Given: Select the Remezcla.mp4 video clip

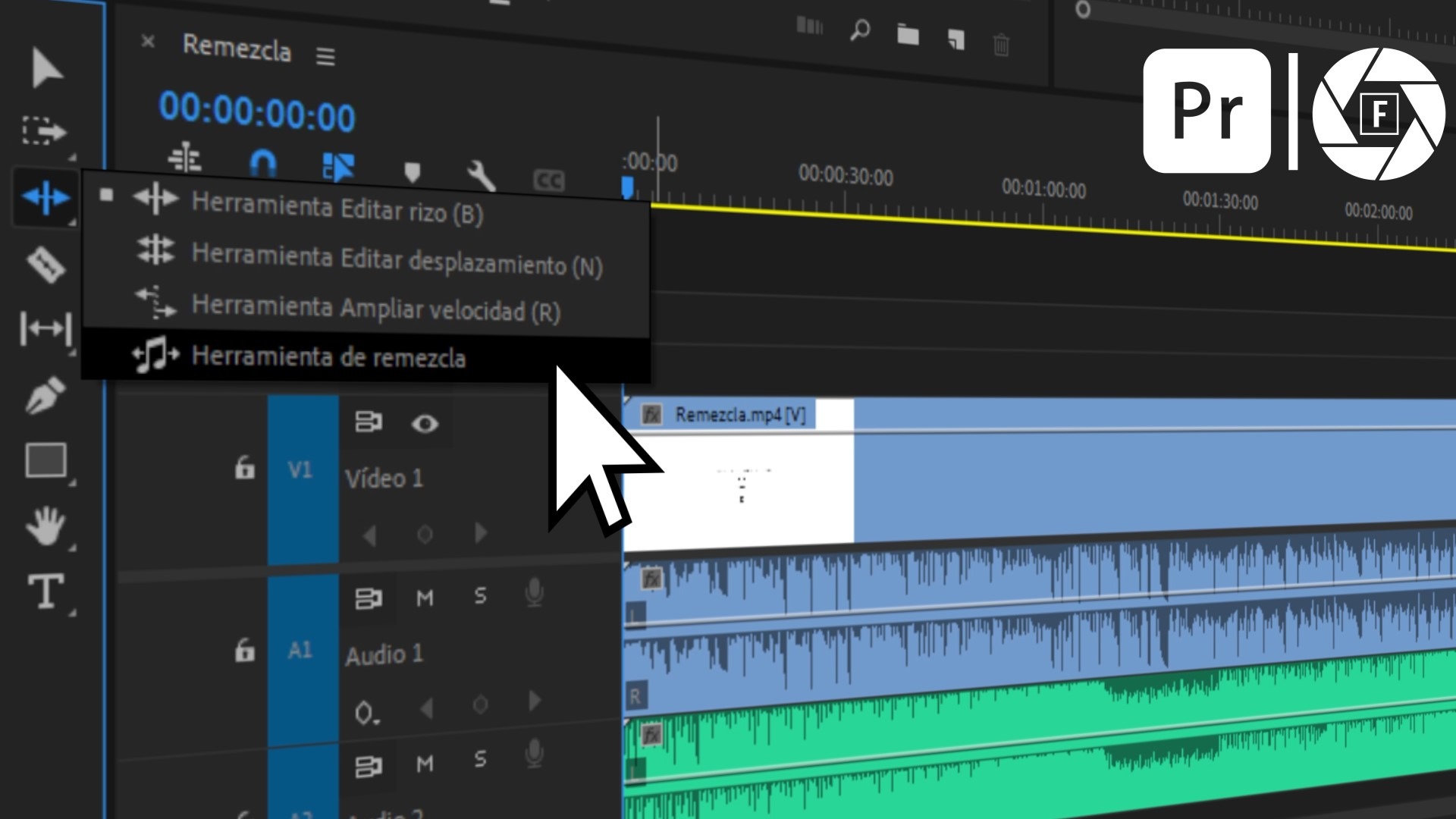Looking at the screenshot, I should click(x=1039, y=470).
